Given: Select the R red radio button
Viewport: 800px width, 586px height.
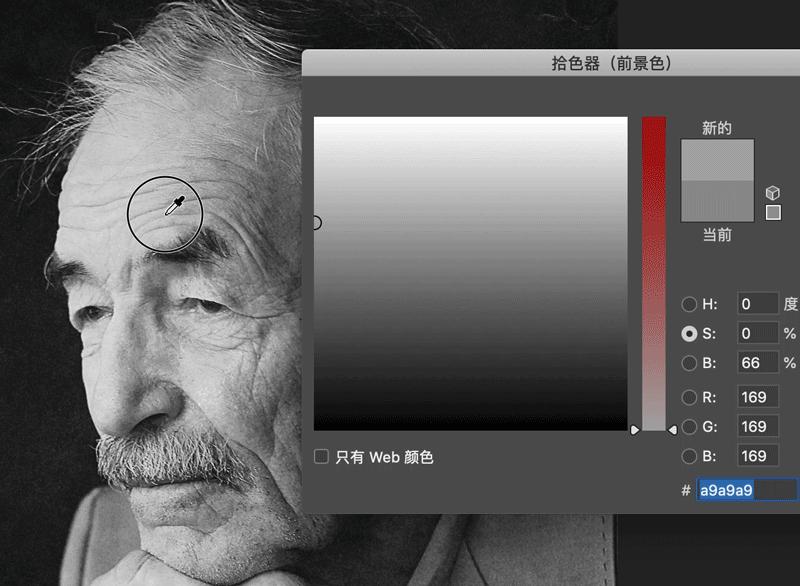Looking at the screenshot, I should (x=689, y=394).
